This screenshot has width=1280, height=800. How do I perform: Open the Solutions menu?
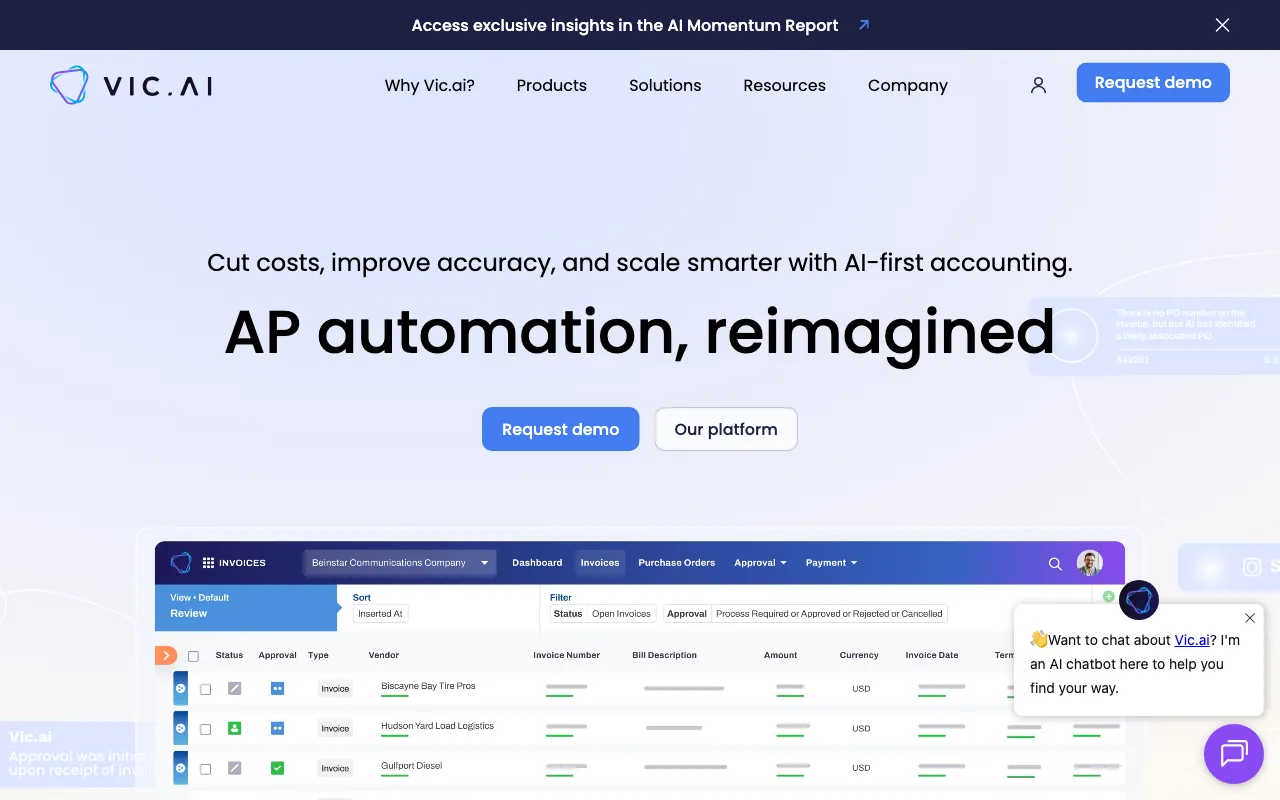tap(665, 86)
